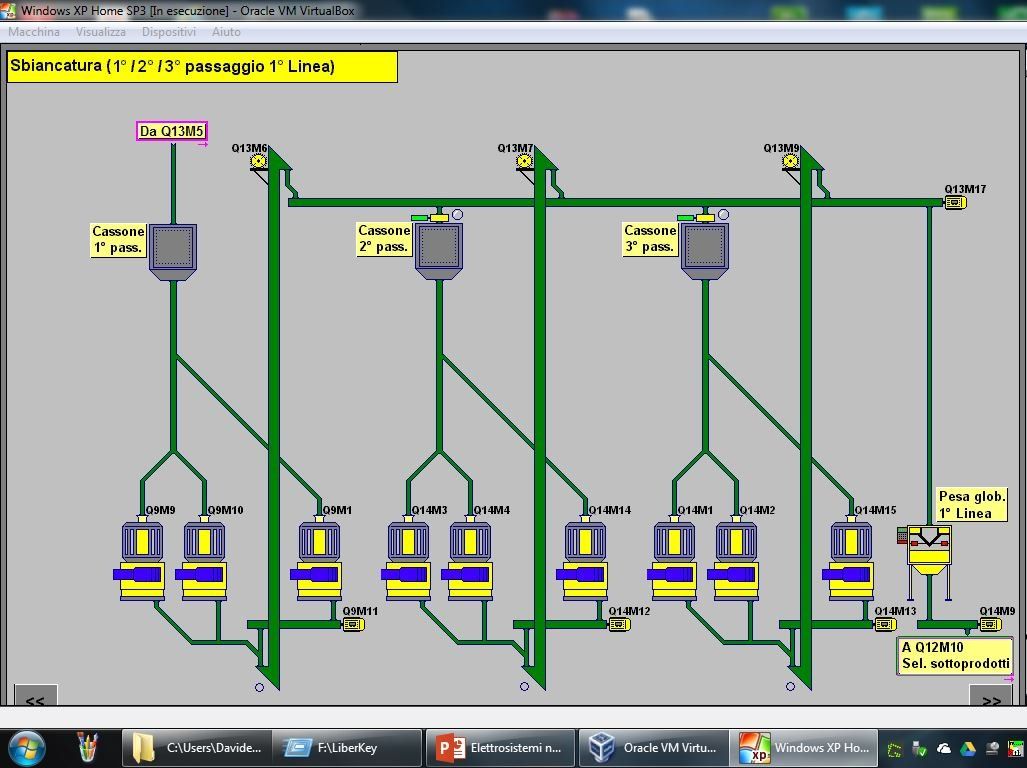Select the Q13M17 conveyor motor icon

click(x=955, y=203)
